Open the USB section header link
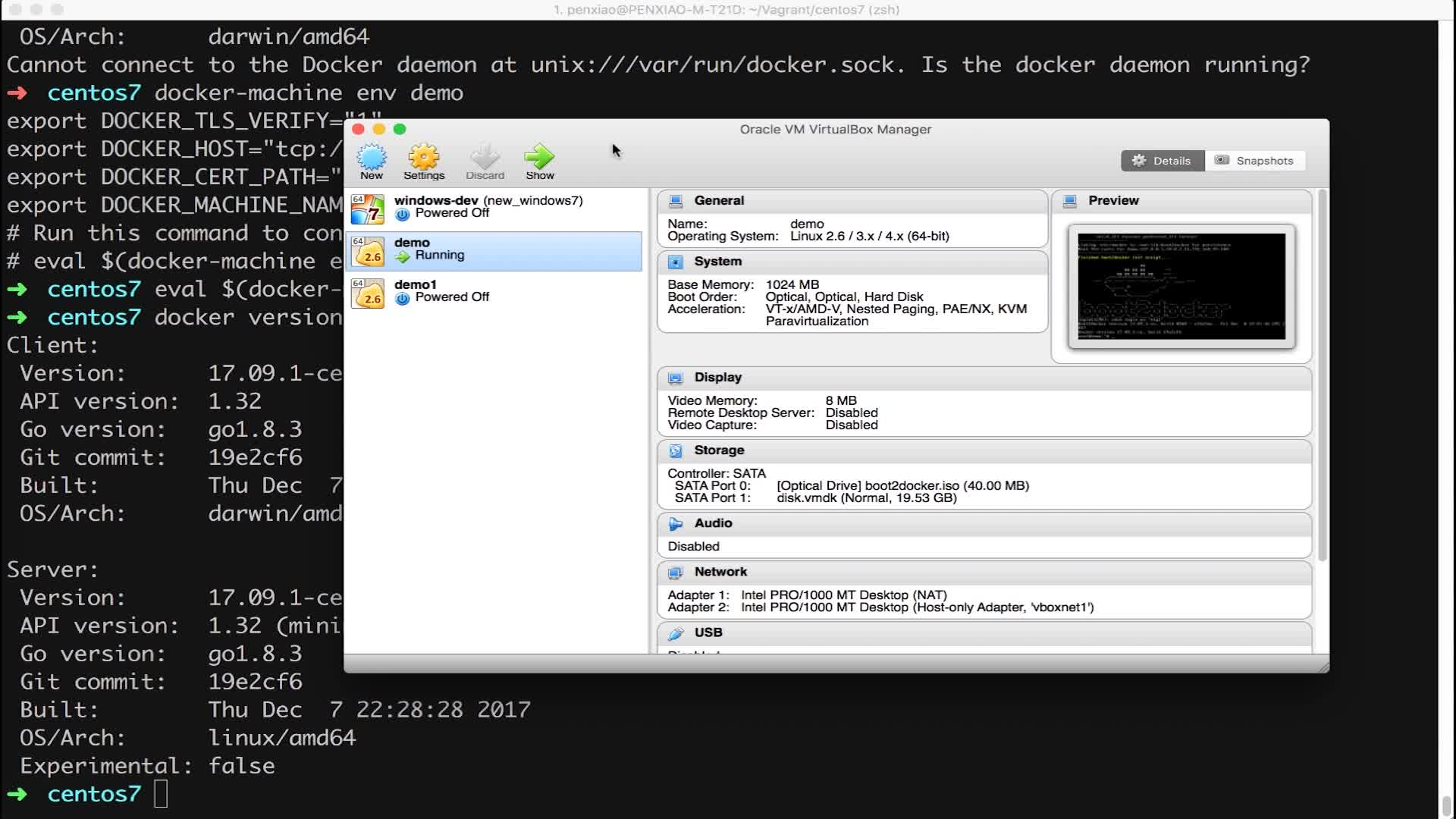 (708, 632)
